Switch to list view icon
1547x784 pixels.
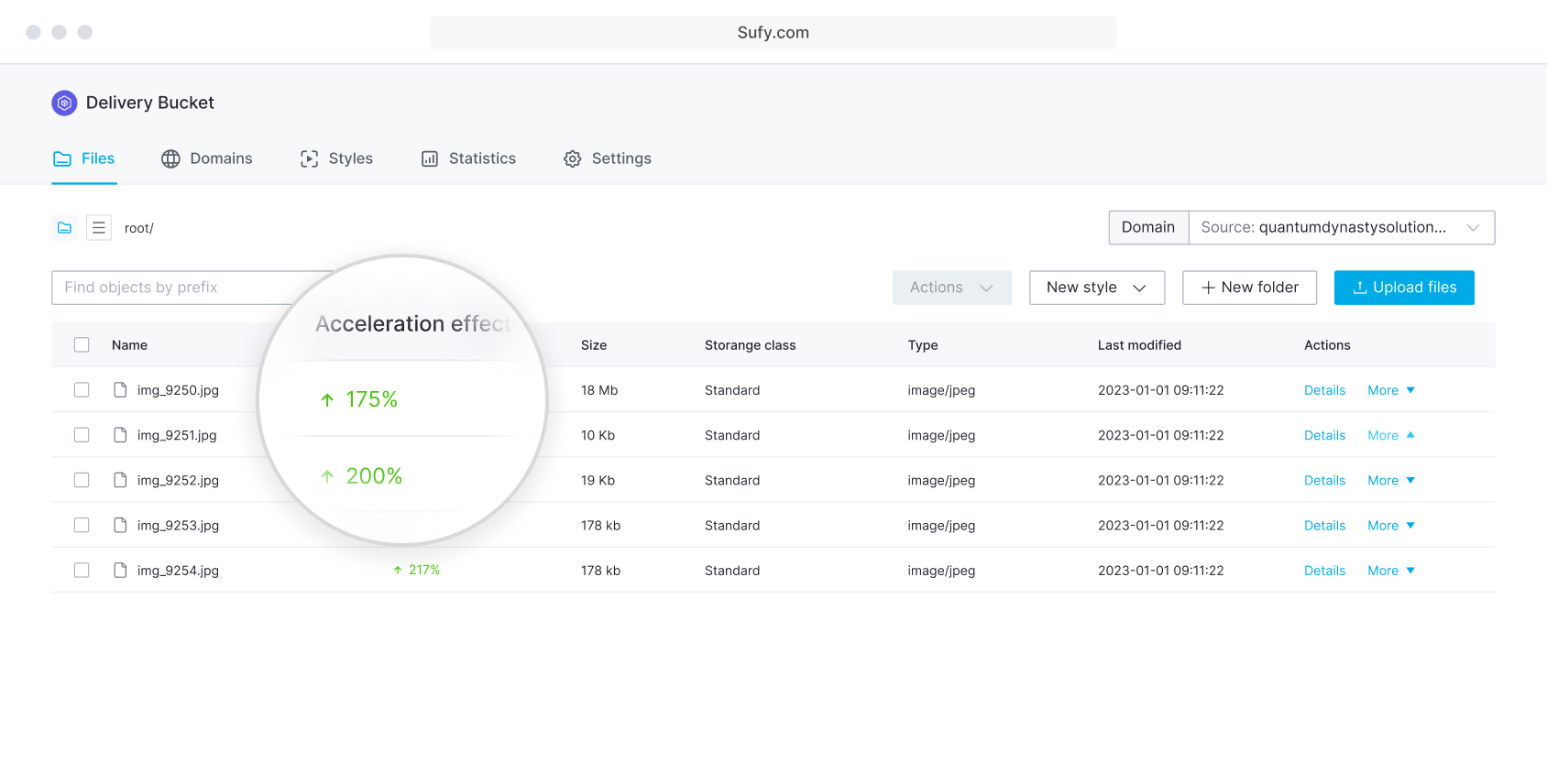pyautogui.click(x=99, y=227)
